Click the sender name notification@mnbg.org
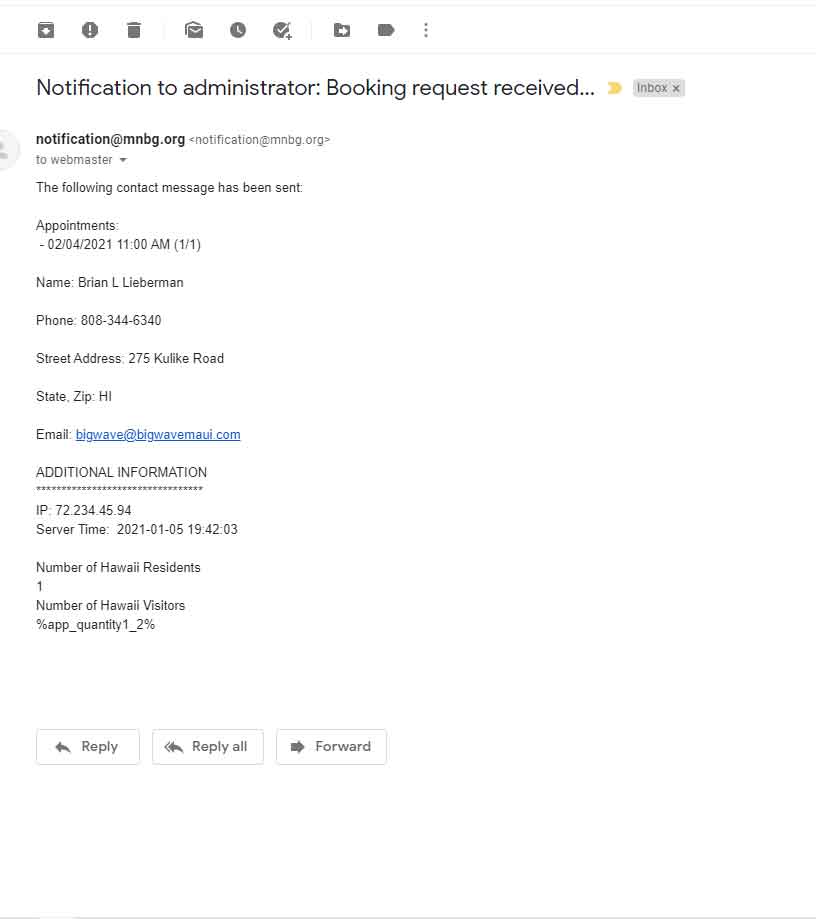The image size is (816, 919). click(110, 139)
